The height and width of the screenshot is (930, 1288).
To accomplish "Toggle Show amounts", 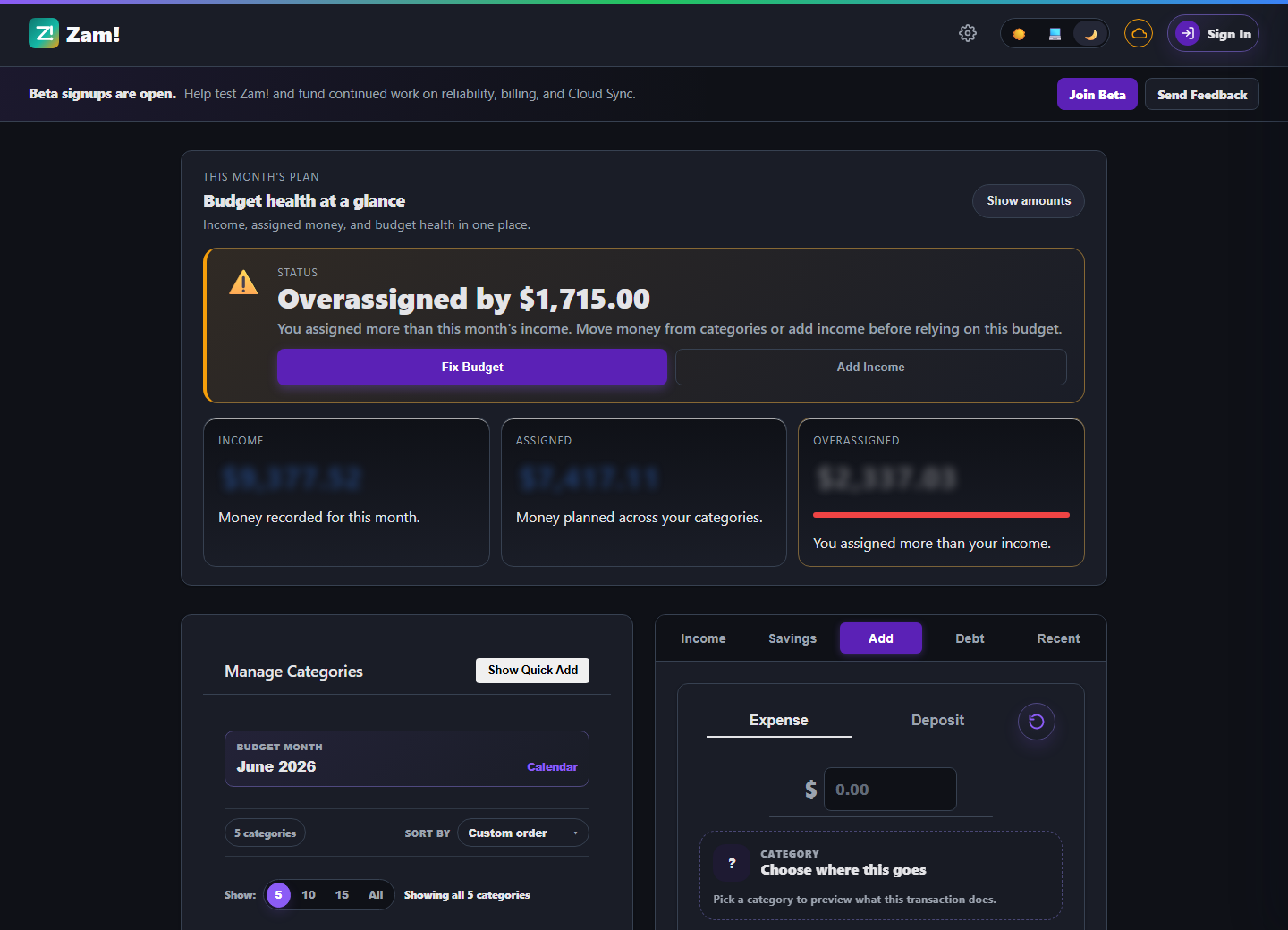I will [x=1029, y=201].
